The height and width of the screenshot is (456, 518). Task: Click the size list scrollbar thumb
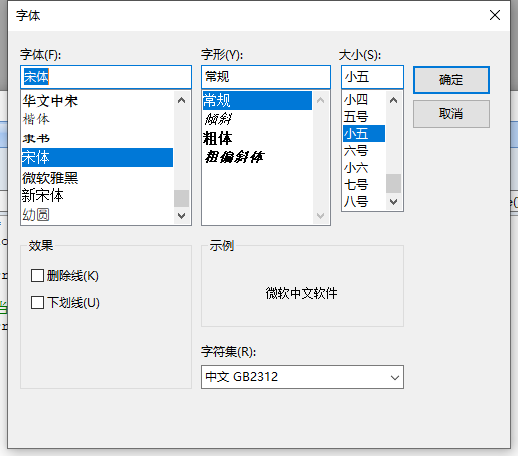click(393, 183)
